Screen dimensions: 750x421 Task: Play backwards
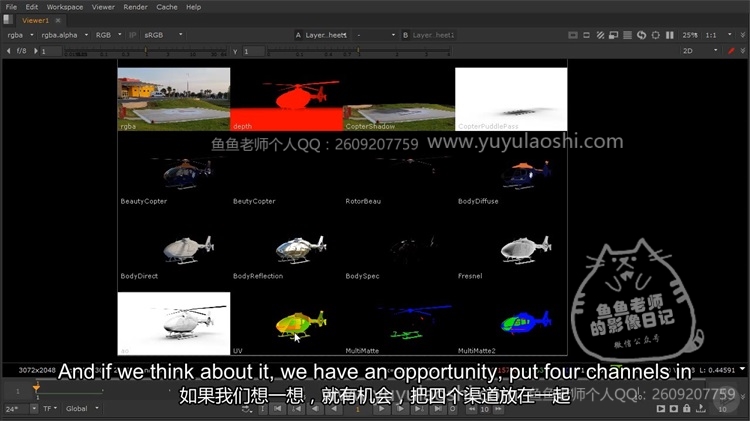[334, 409]
